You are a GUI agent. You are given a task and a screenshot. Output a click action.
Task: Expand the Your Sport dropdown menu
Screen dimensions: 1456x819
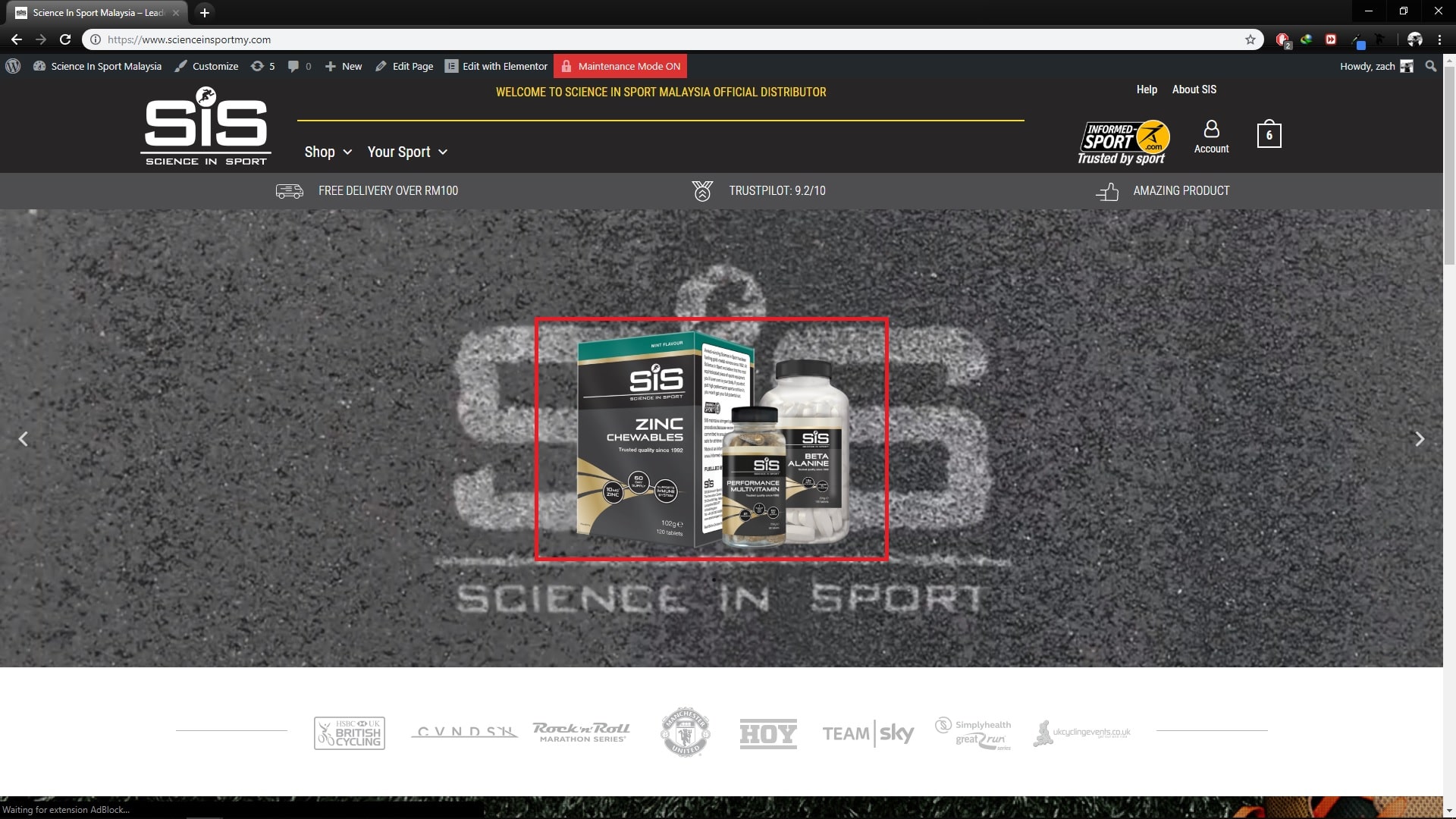coord(407,152)
